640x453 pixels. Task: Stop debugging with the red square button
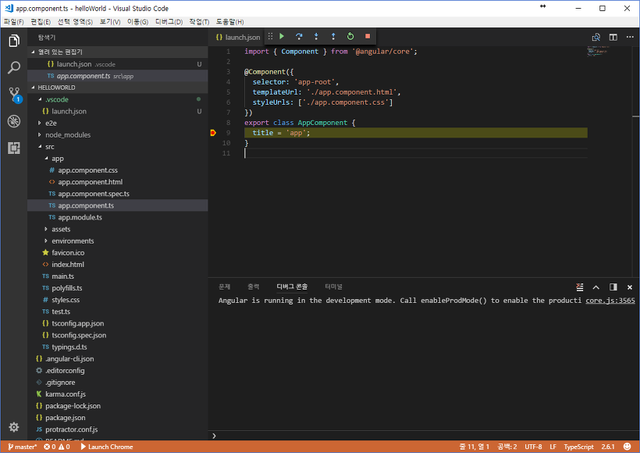pyautogui.click(x=367, y=36)
